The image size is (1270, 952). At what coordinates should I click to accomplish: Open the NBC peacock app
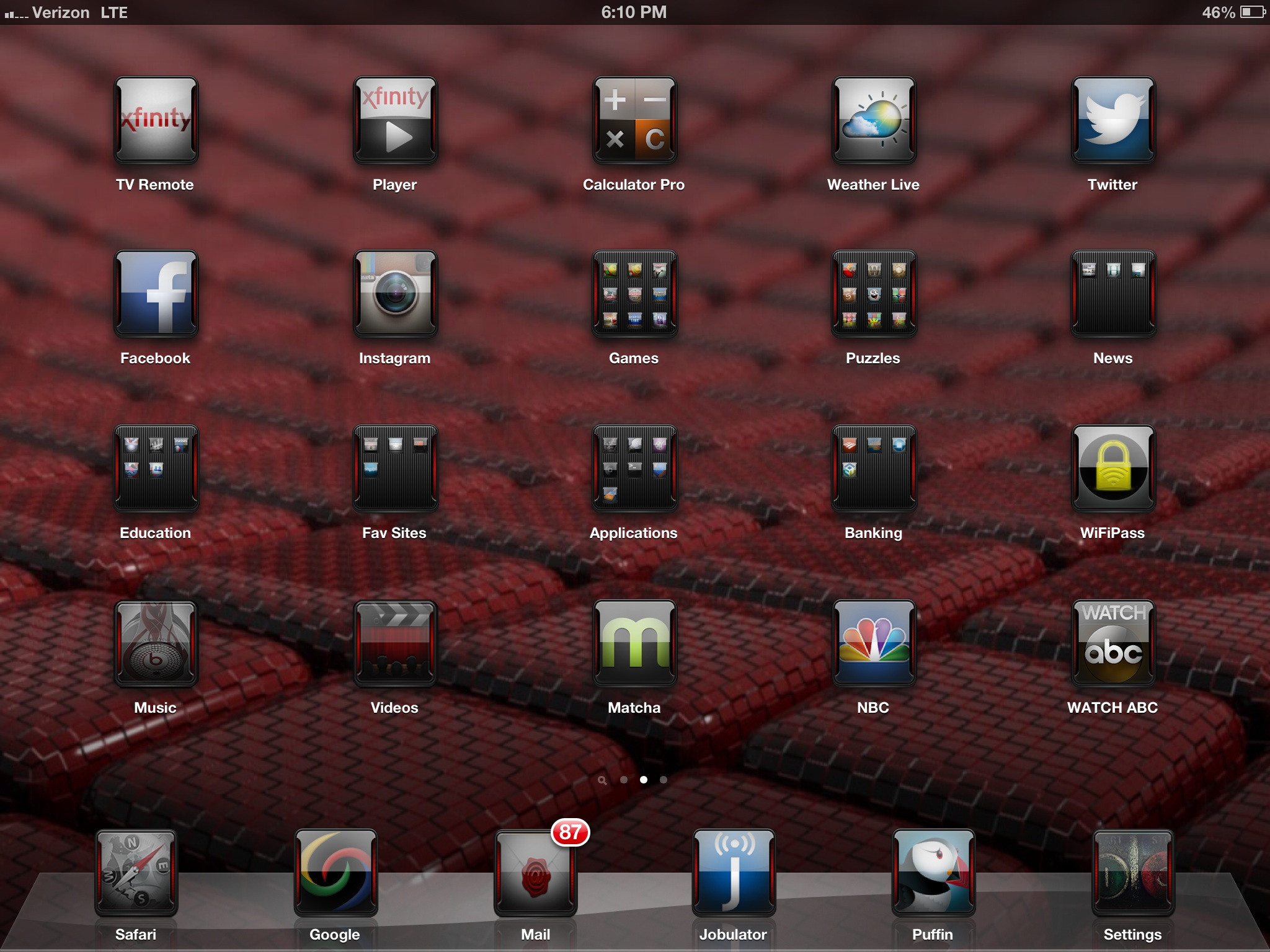873,643
